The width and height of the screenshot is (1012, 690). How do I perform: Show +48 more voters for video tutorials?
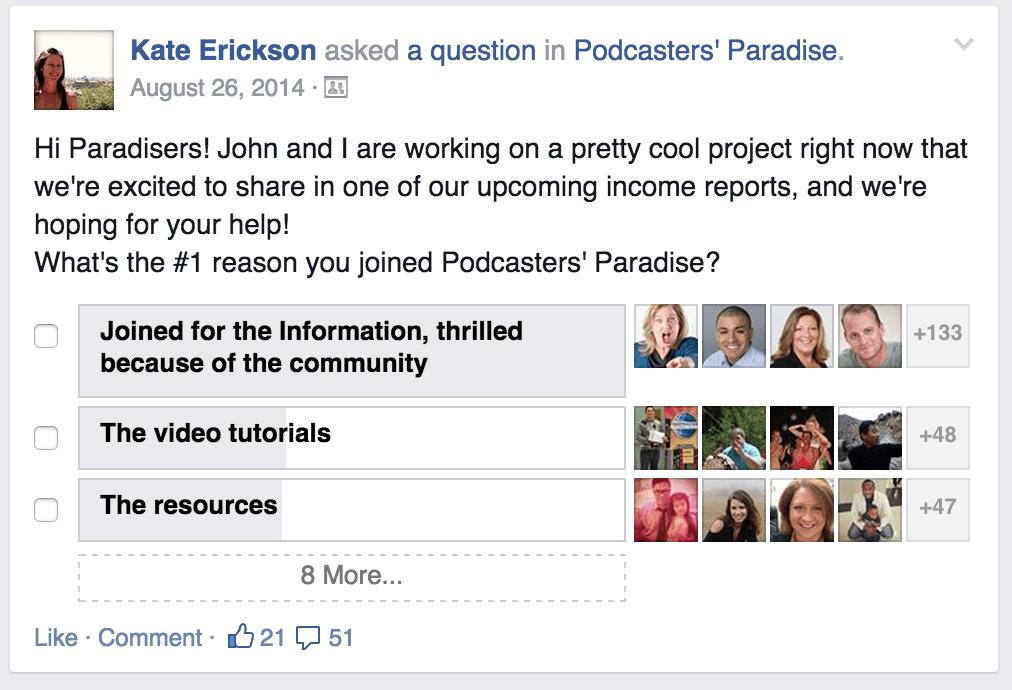(938, 438)
